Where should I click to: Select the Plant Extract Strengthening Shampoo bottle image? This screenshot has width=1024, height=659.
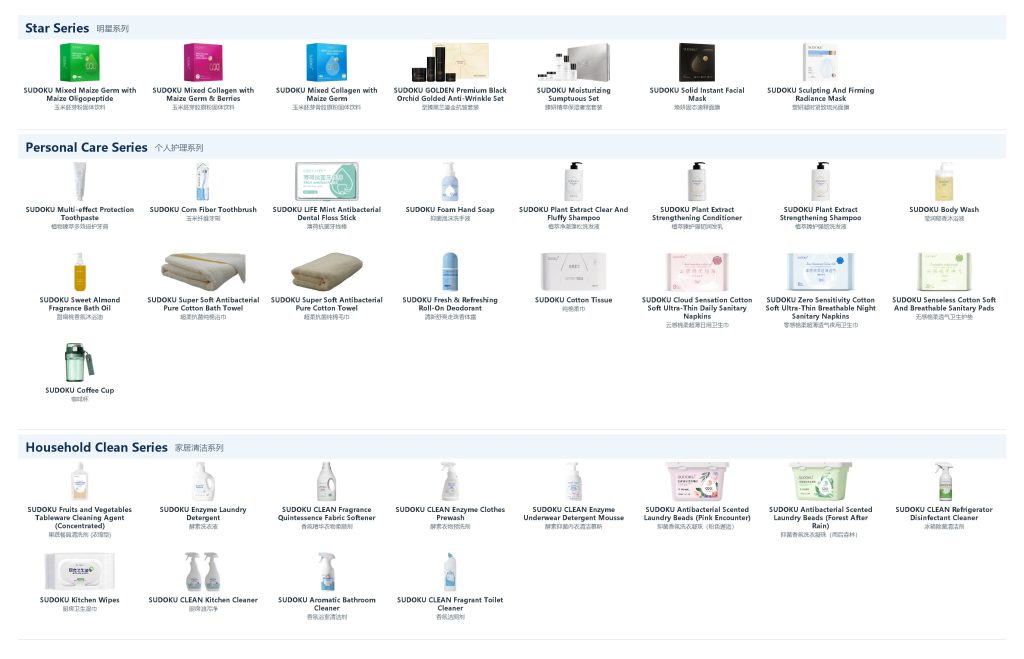click(x=820, y=182)
